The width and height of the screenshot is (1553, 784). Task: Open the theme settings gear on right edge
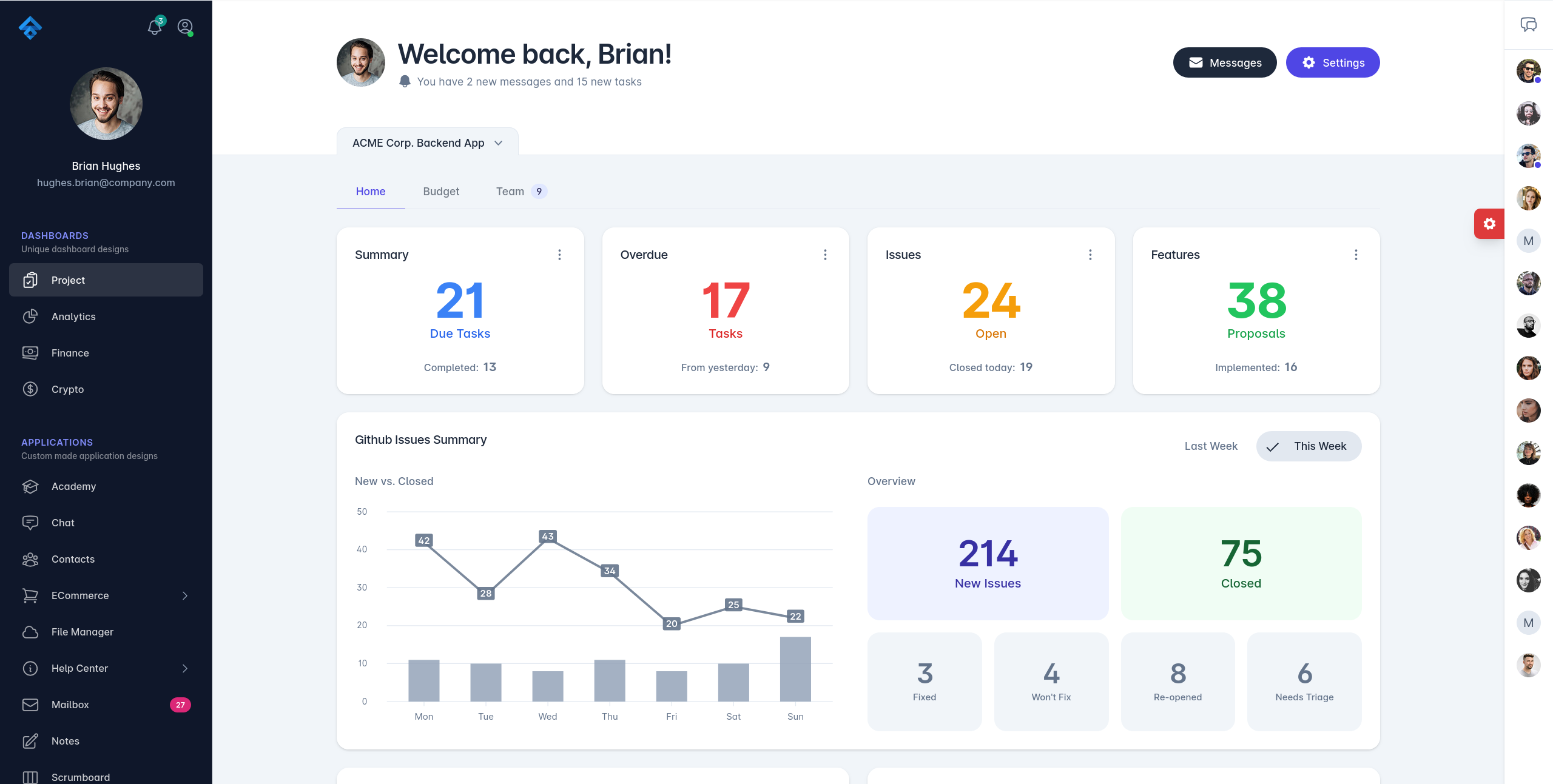coord(1489,224)
